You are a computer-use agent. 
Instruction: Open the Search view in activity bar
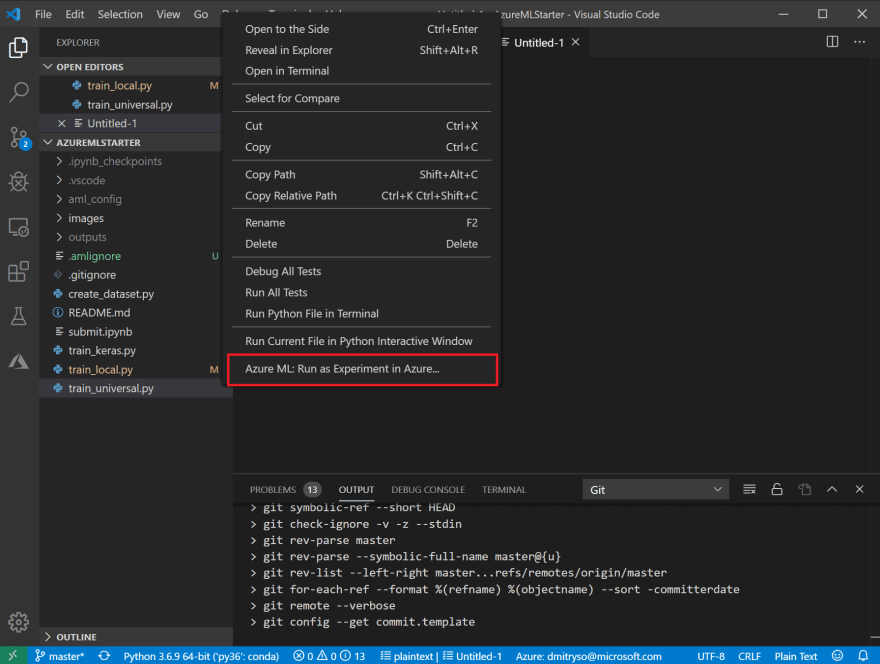[x=19, y=92]
